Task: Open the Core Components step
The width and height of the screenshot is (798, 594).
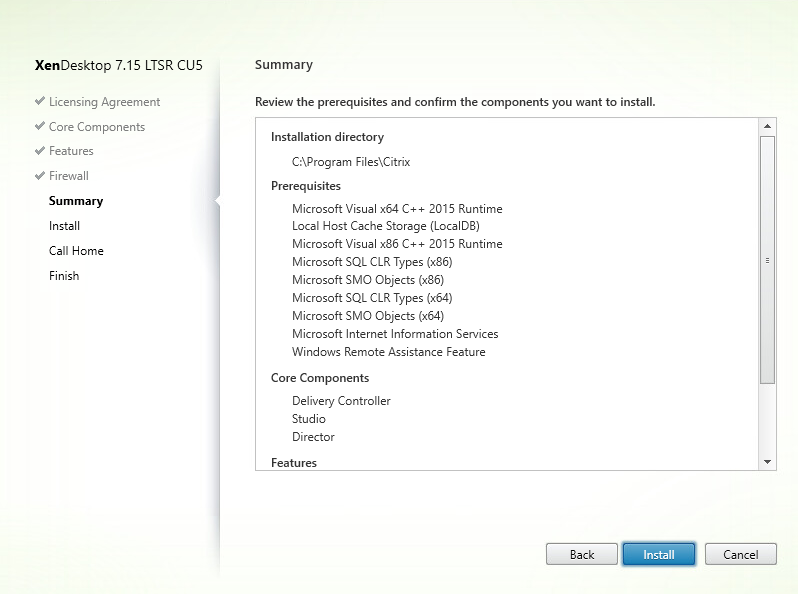Action: click(97, 127)
